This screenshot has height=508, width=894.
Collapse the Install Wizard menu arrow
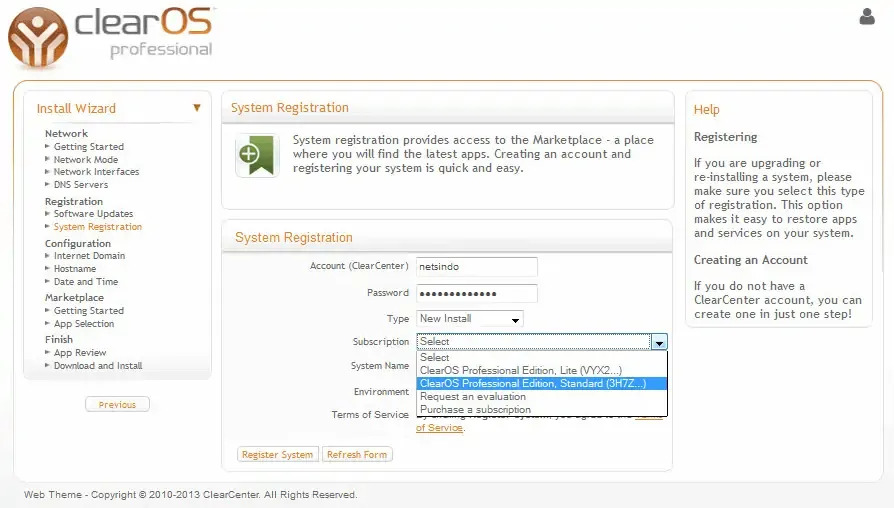pyautogui.click(x=197, y=108)
